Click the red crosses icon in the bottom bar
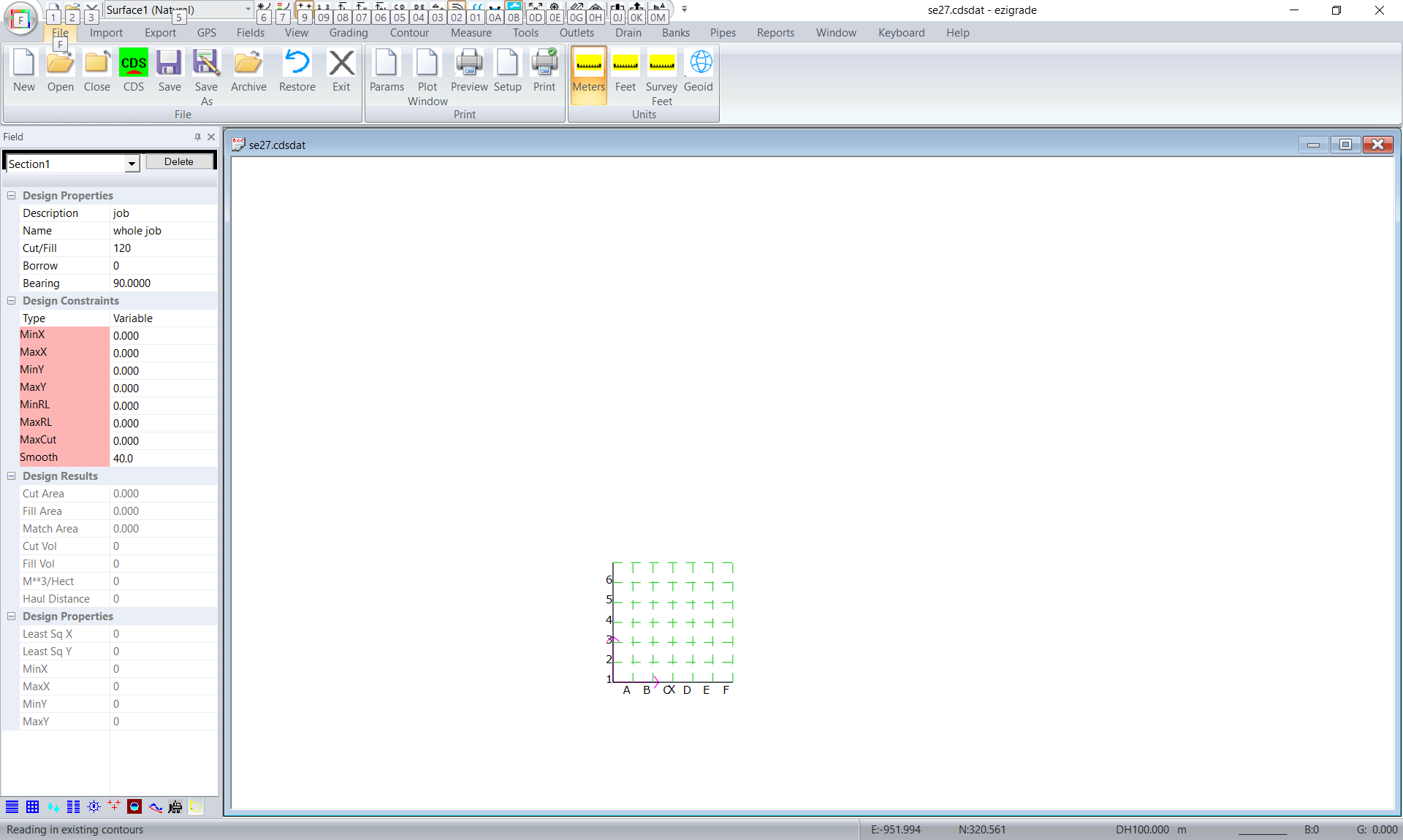Viewport: 1403px width, 840px height. tap(114, 806)
